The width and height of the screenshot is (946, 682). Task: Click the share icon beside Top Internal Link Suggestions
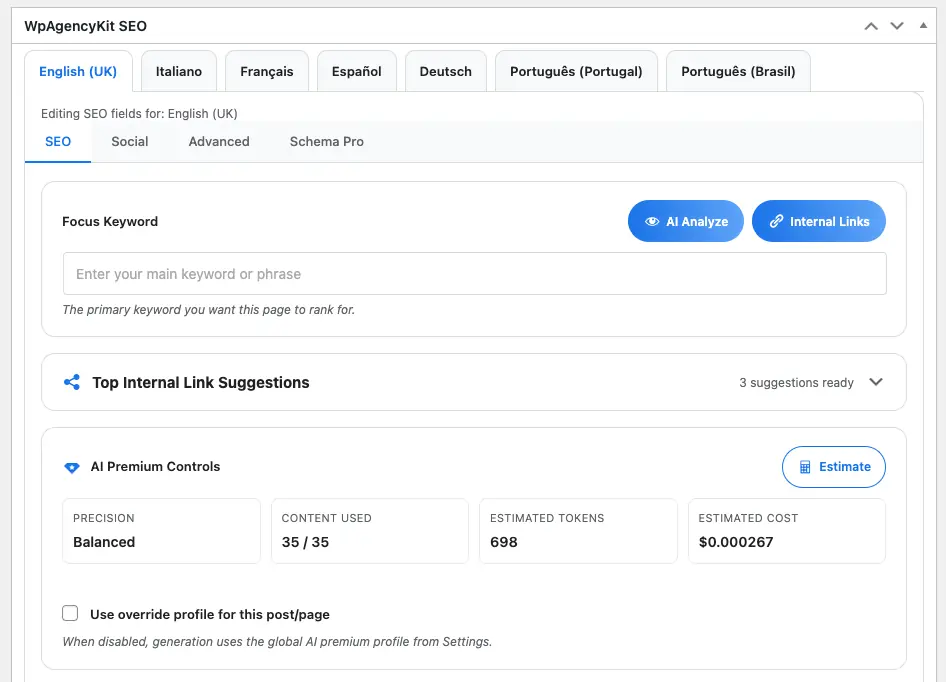[x=72, y=382]
